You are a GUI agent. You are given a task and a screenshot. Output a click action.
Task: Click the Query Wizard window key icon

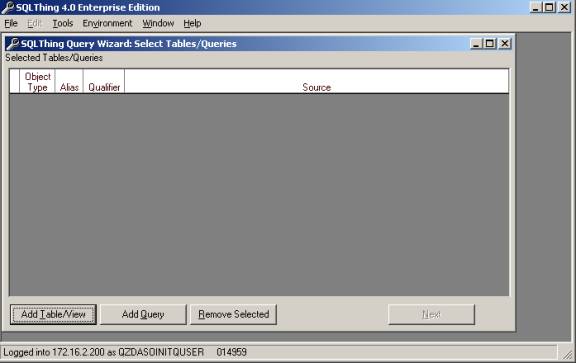pos(13,44)
